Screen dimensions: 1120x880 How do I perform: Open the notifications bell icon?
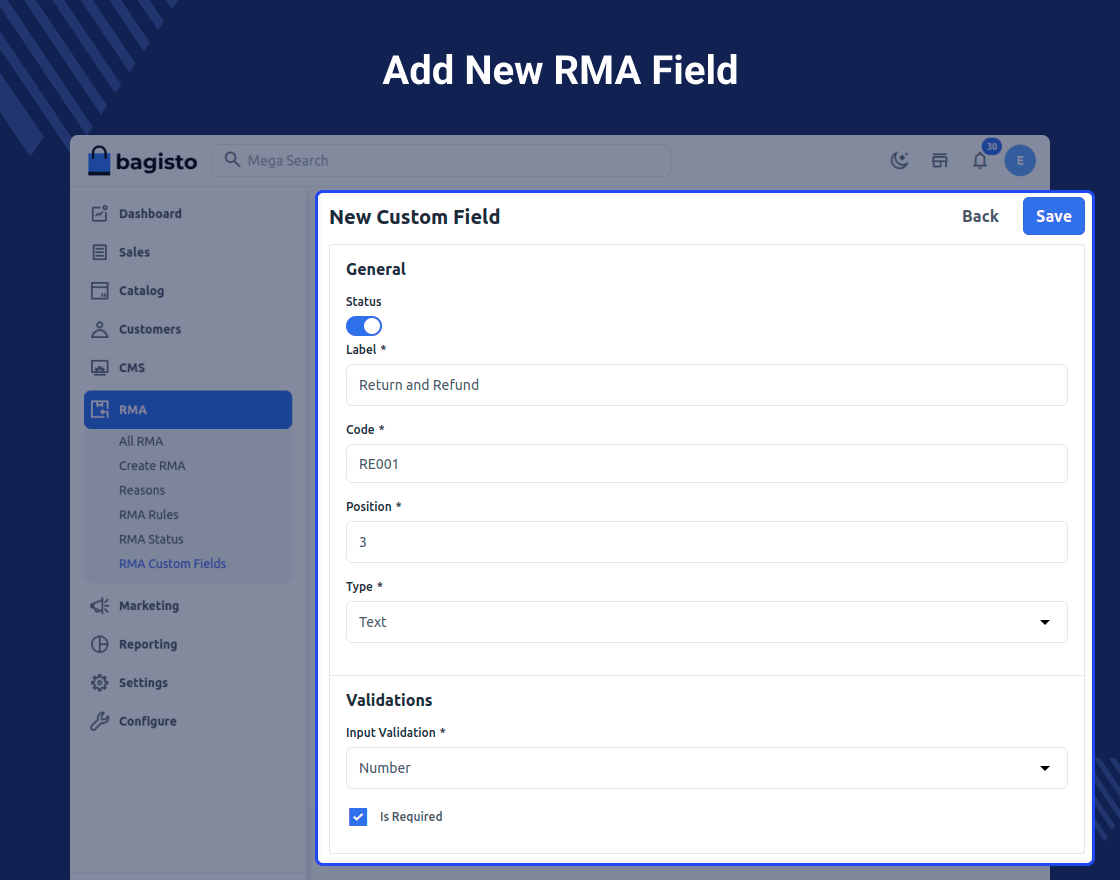coord(980,161)
